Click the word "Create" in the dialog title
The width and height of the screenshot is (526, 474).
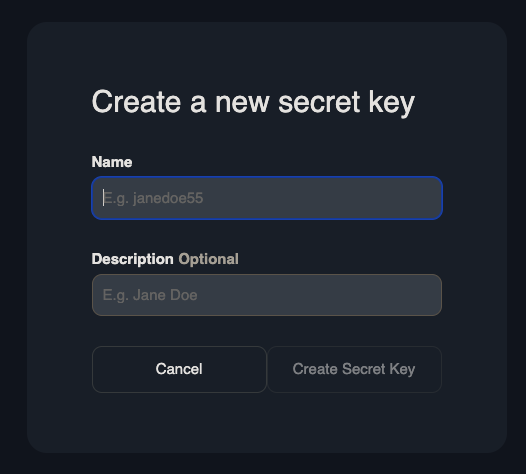tap(136, 102)
